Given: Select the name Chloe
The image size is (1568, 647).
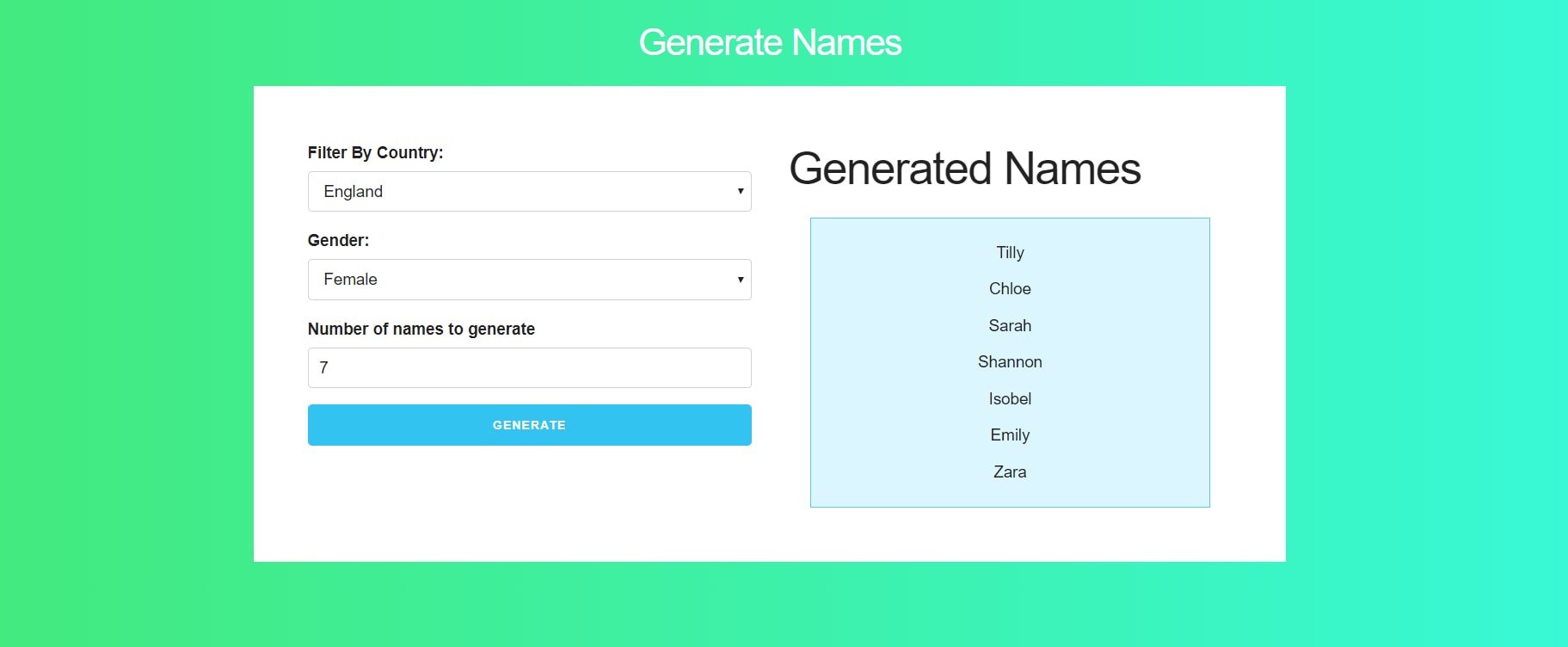Looking at the screenshot, I should 1009,289.
